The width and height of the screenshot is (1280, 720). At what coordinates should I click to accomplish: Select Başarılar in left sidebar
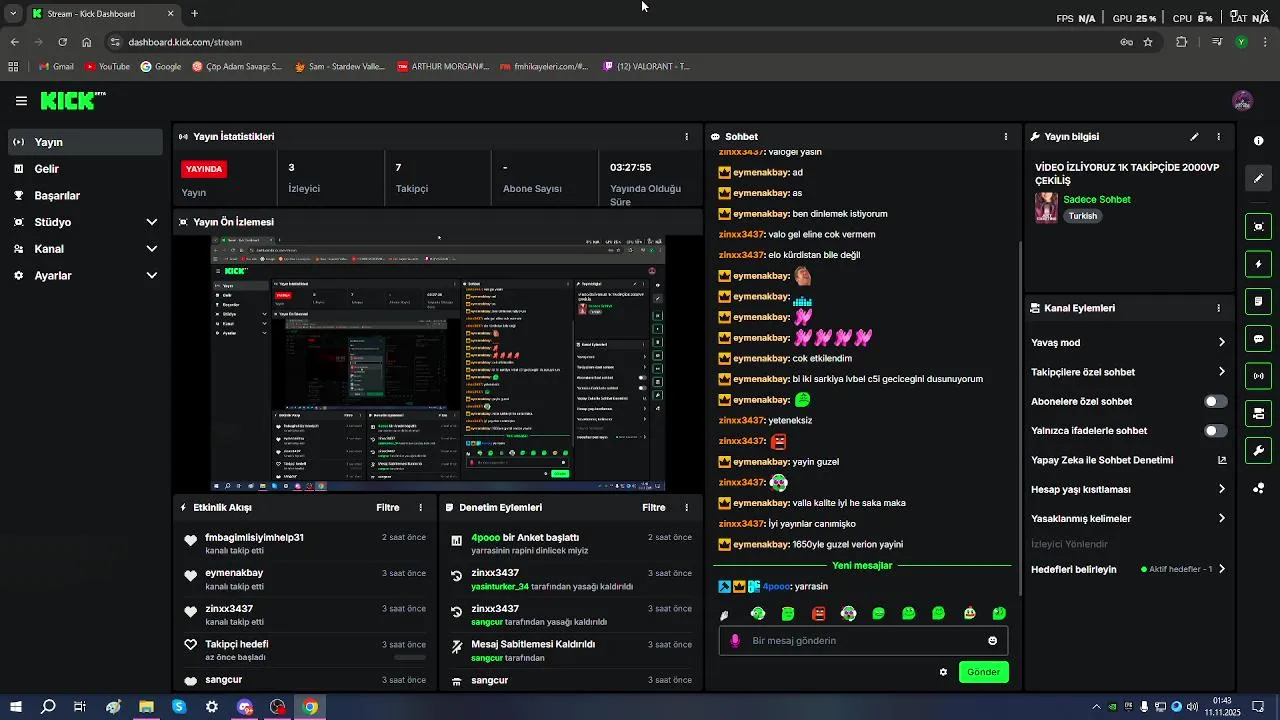(x=86, y=196)
